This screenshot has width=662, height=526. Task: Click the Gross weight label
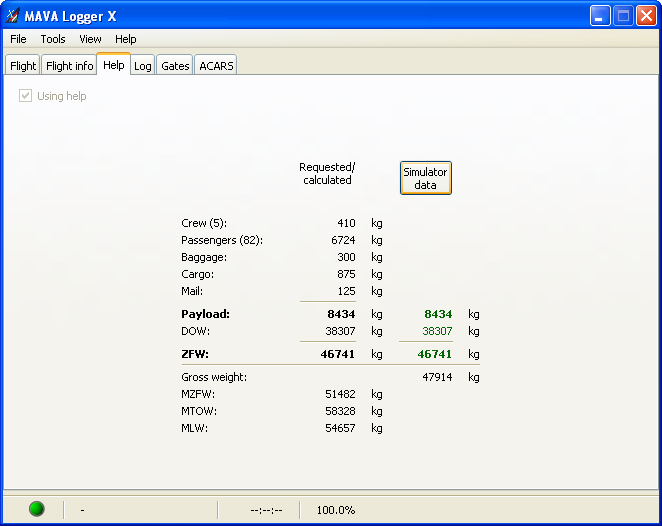[214, 377]
